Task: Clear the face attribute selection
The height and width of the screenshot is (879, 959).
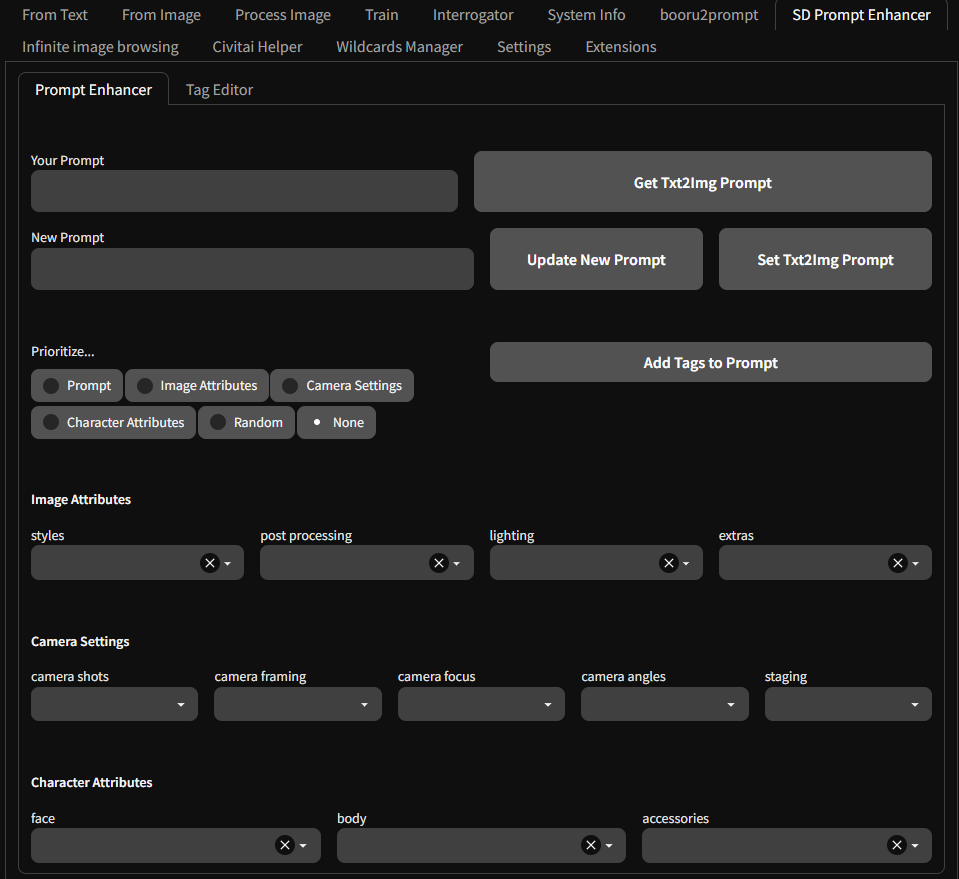Action: [285, 846]
